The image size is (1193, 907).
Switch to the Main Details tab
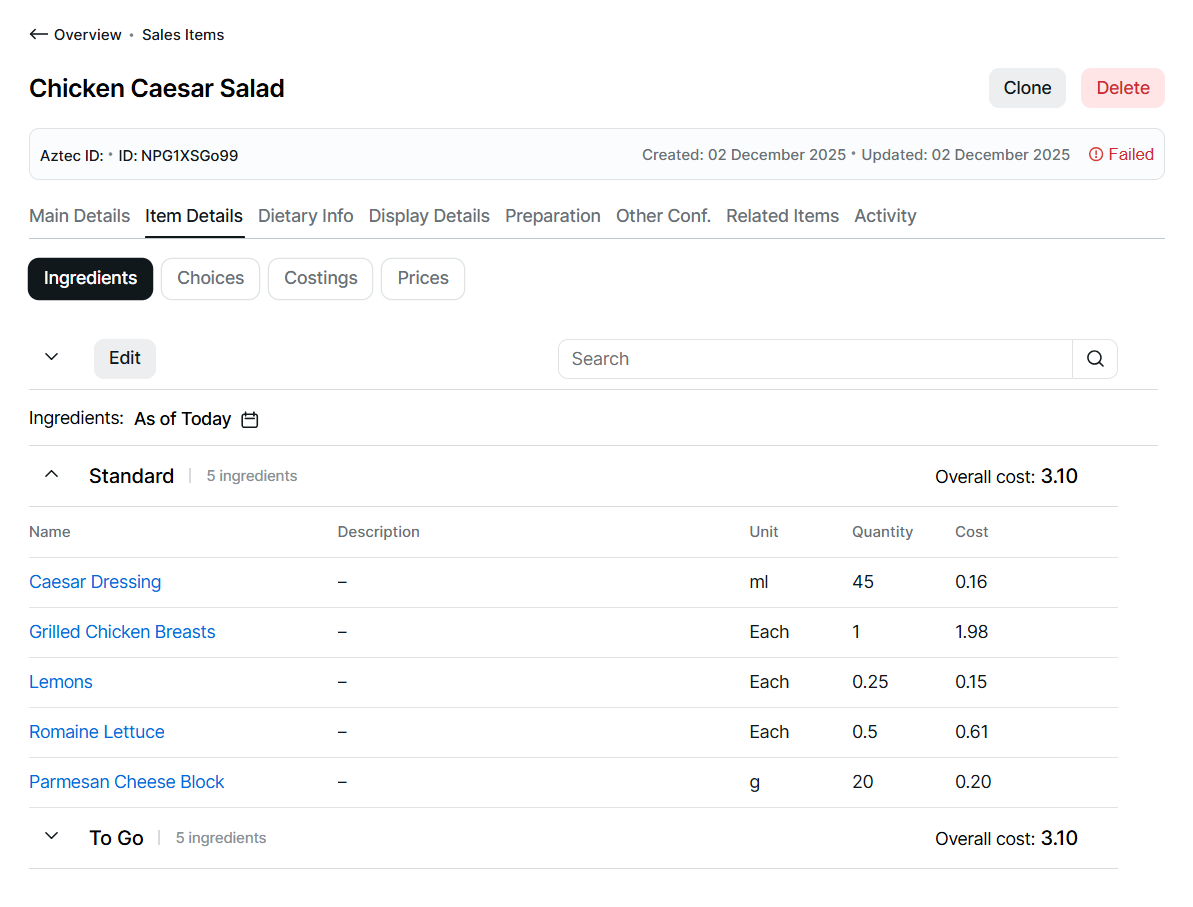pos(79,216)
